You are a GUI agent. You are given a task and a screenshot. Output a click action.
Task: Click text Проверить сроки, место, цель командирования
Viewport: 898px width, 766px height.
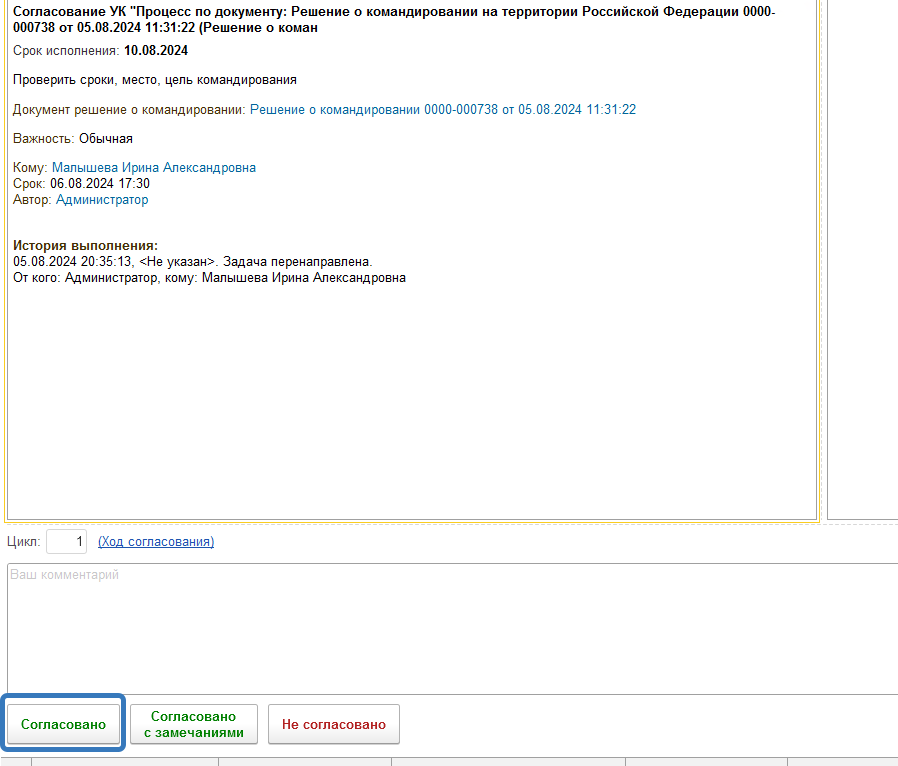[155, 80]
